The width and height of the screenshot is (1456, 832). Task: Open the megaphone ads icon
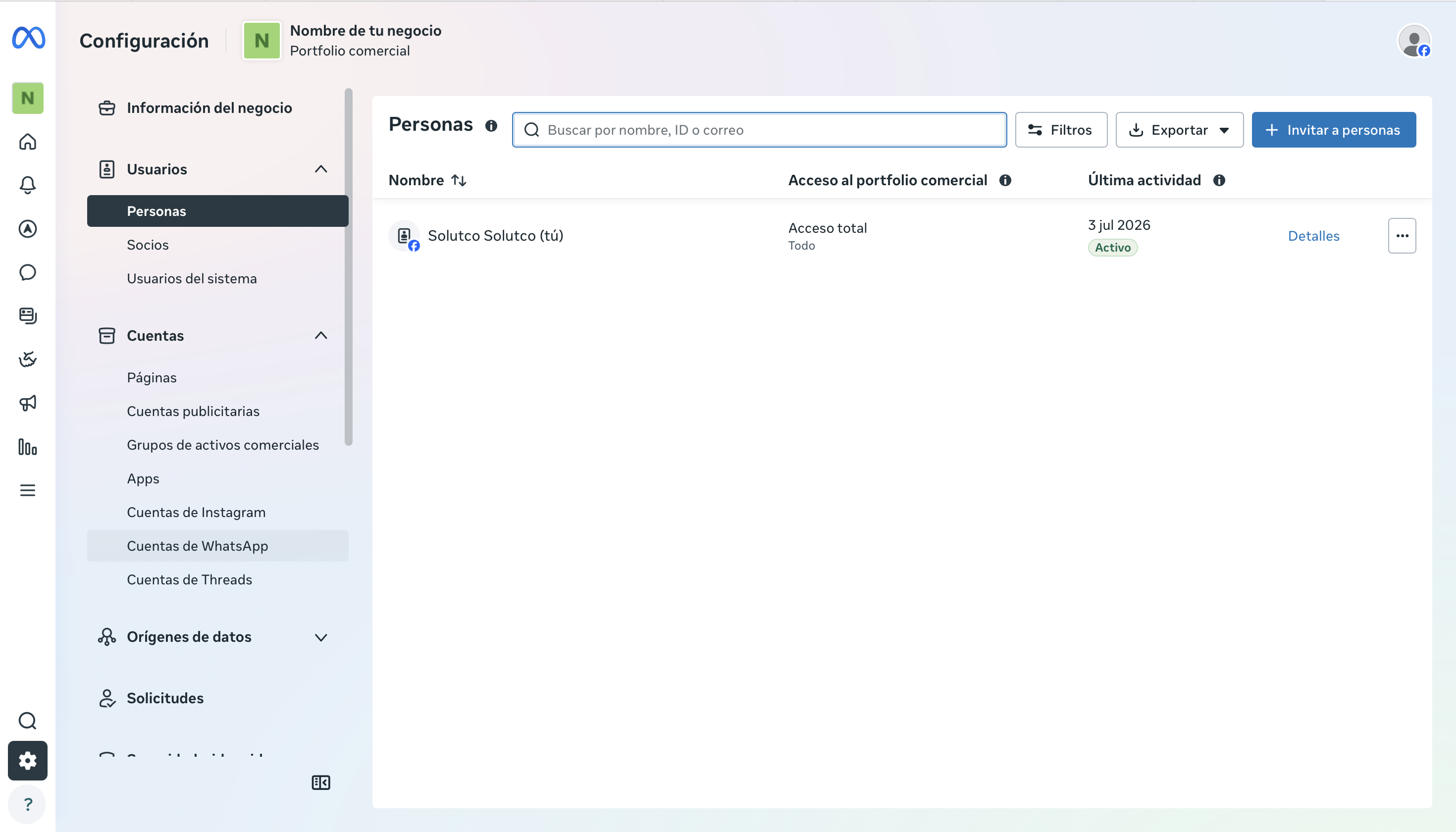(x=27, y=403)
